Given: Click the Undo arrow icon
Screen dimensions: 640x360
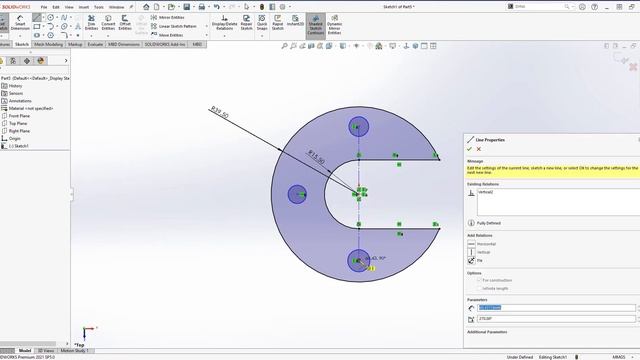Looking at the screenshot, I should pos(217,7).
